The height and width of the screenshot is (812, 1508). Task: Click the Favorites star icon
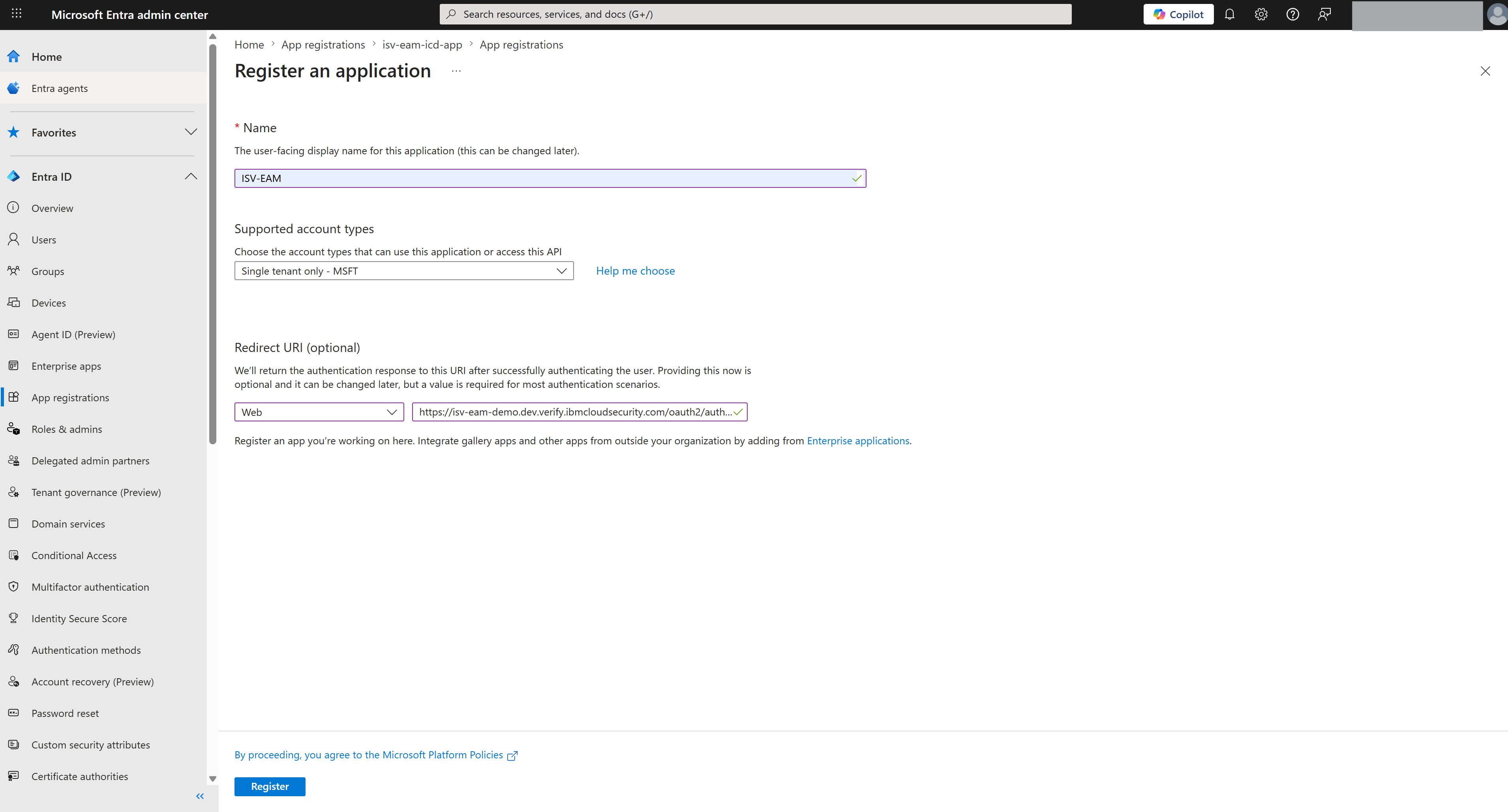tap(13, 132)
